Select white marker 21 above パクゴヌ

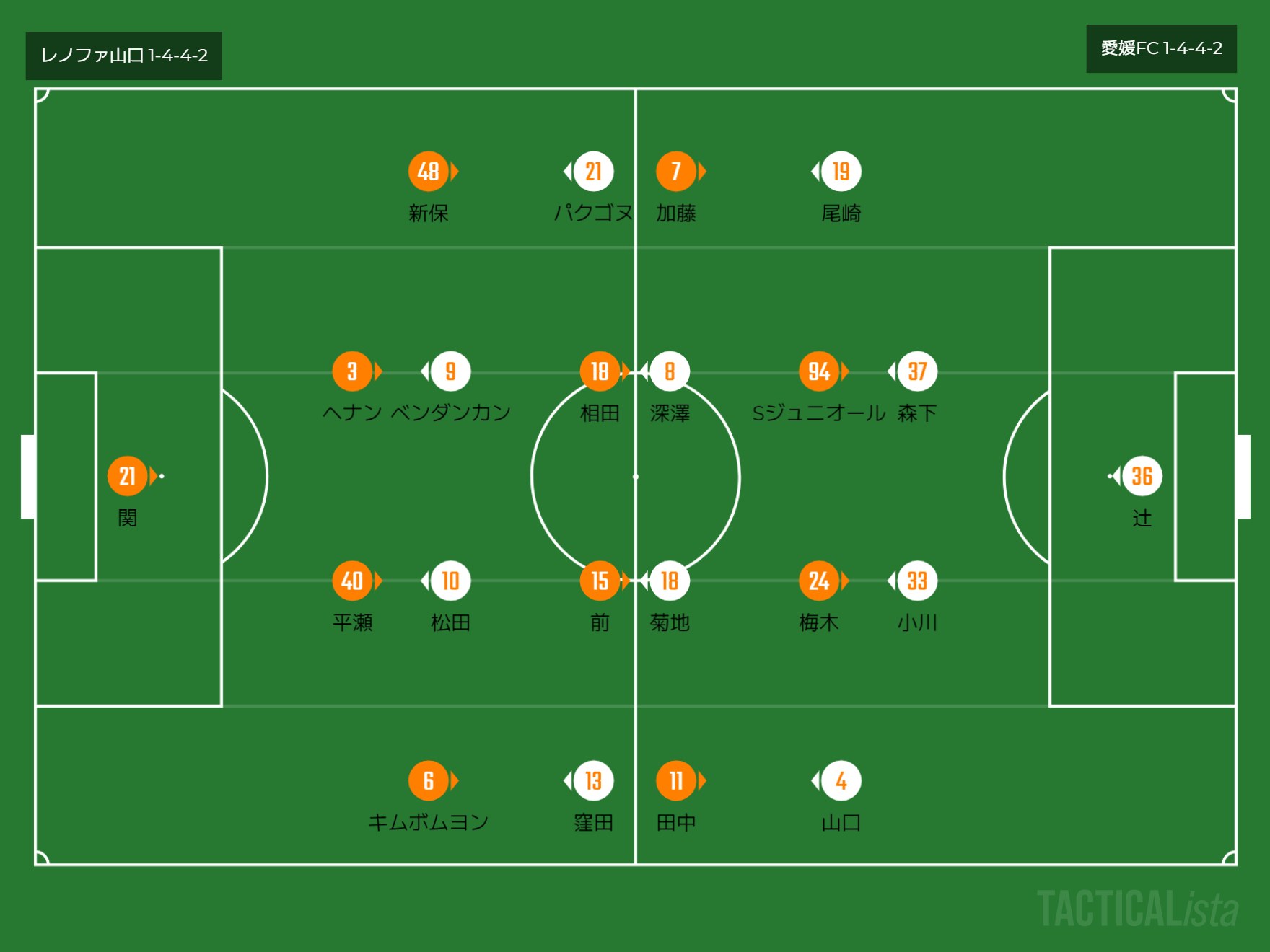(x=593, y=172)
